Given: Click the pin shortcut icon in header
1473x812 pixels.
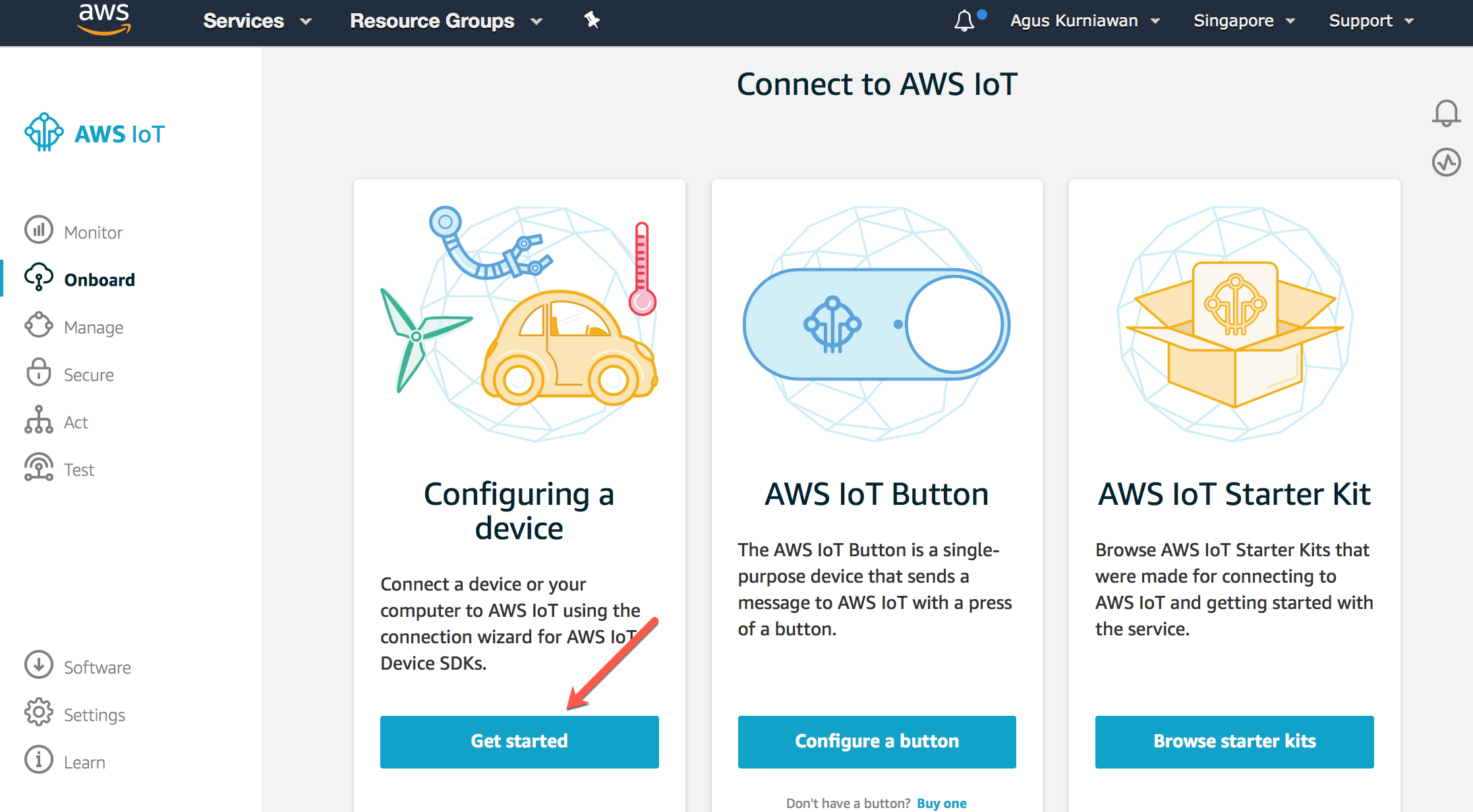Looking at the screenshot, I should [x=592, y=20].
